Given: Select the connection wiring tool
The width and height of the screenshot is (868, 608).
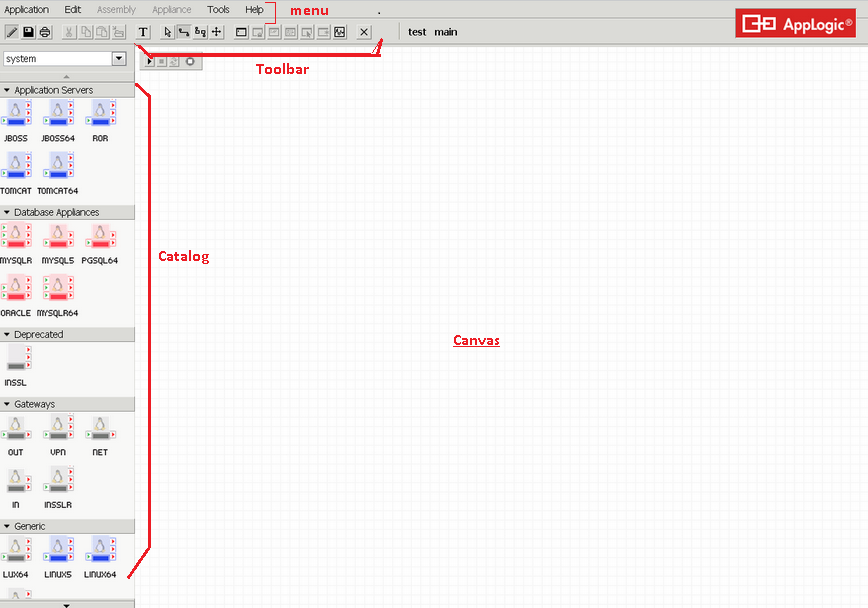Looking at the screenshot, I should click(x=184, y=32).
